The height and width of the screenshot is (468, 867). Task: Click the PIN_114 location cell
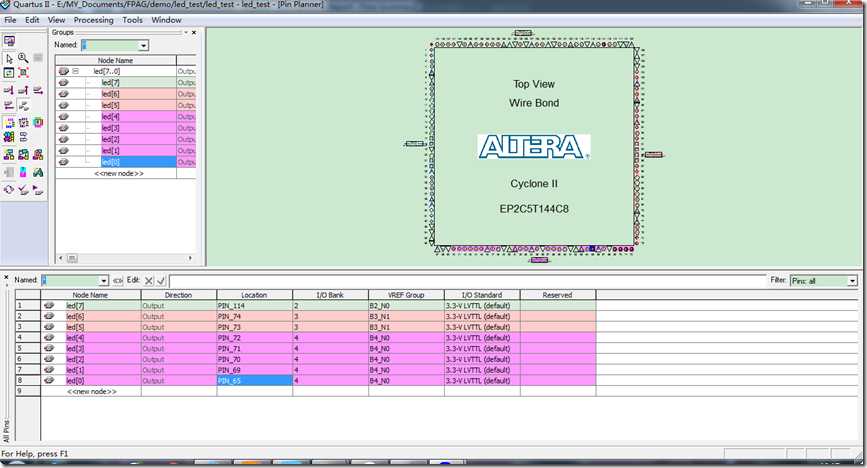coord(254,305)
